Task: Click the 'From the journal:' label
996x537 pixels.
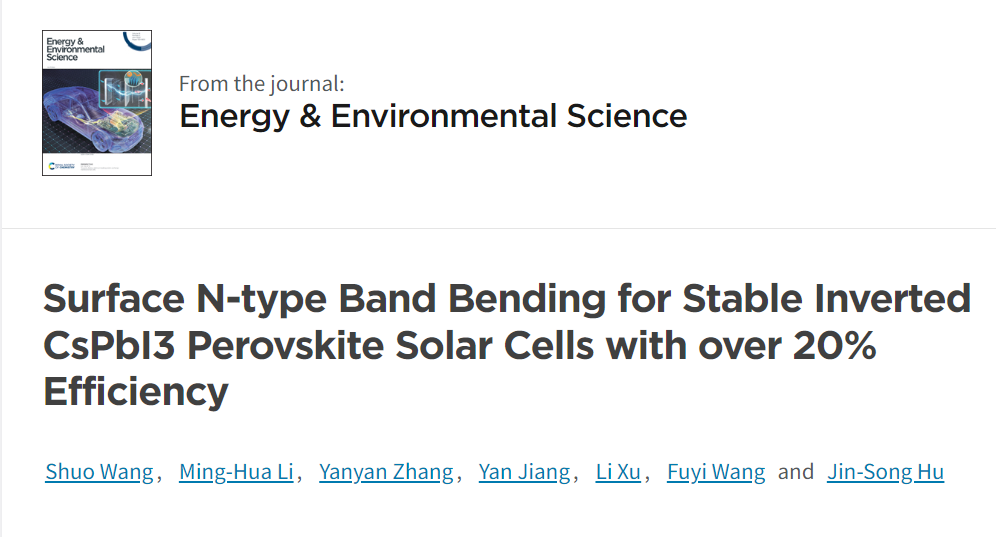Action: click(262, 84)
